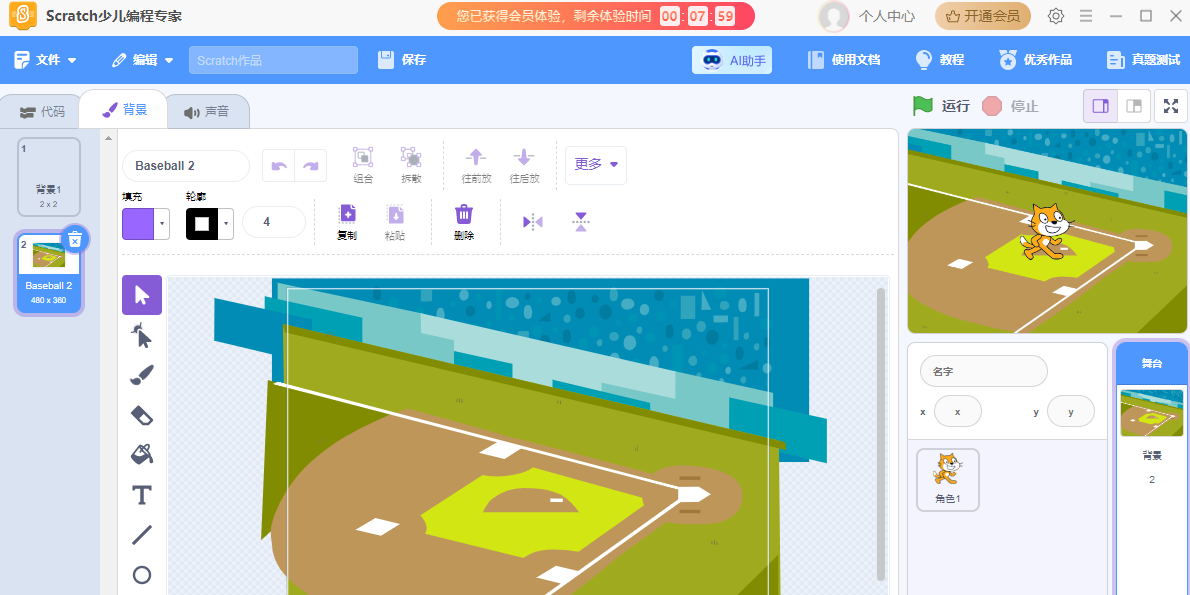Toggle fullscreen stage view
Image resolution: width=1190 pixels, height=595 pixels.
point(1170,105)
